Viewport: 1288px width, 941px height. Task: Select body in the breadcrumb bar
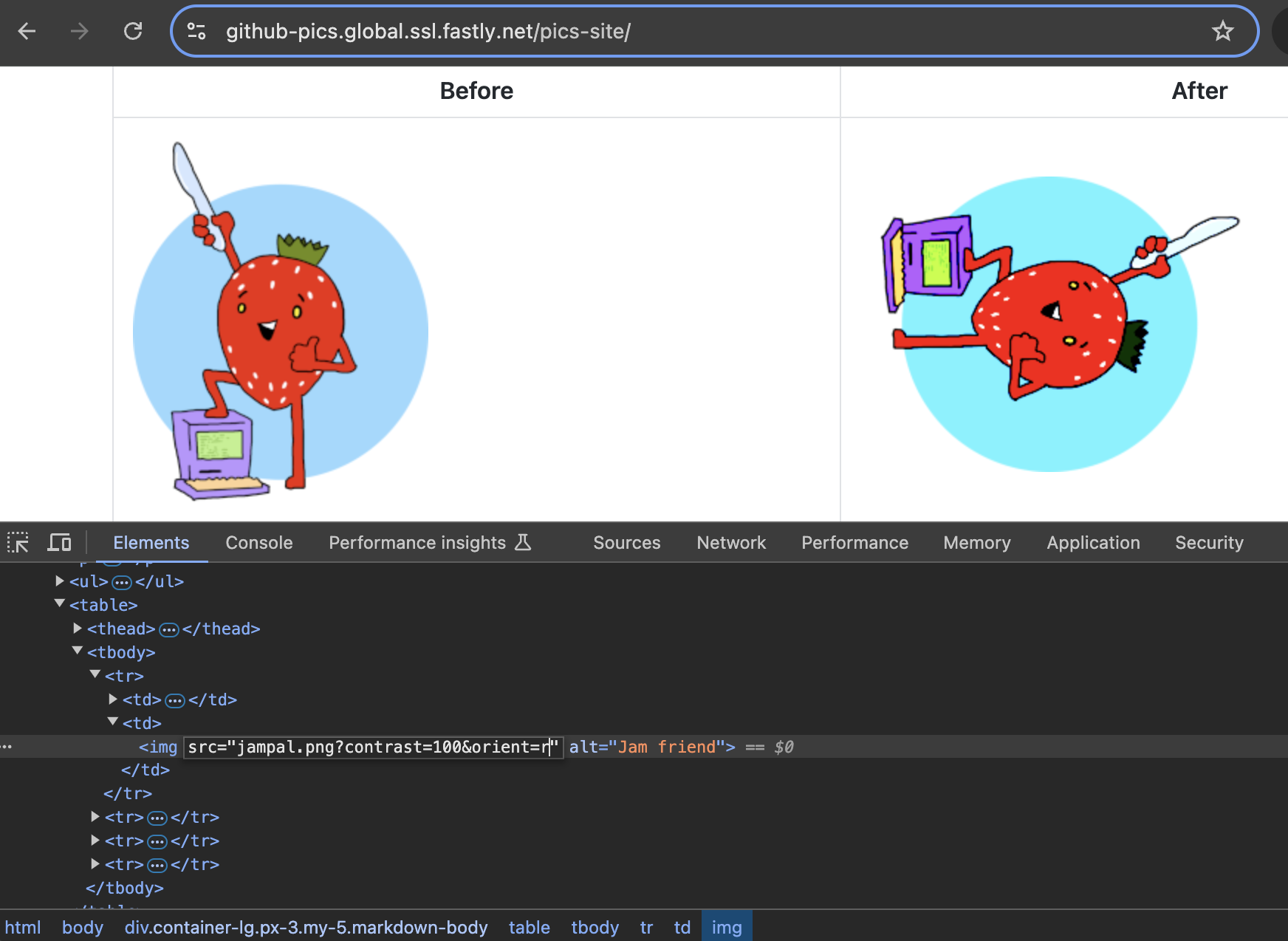pyautogui.click(x=82, y=927)
